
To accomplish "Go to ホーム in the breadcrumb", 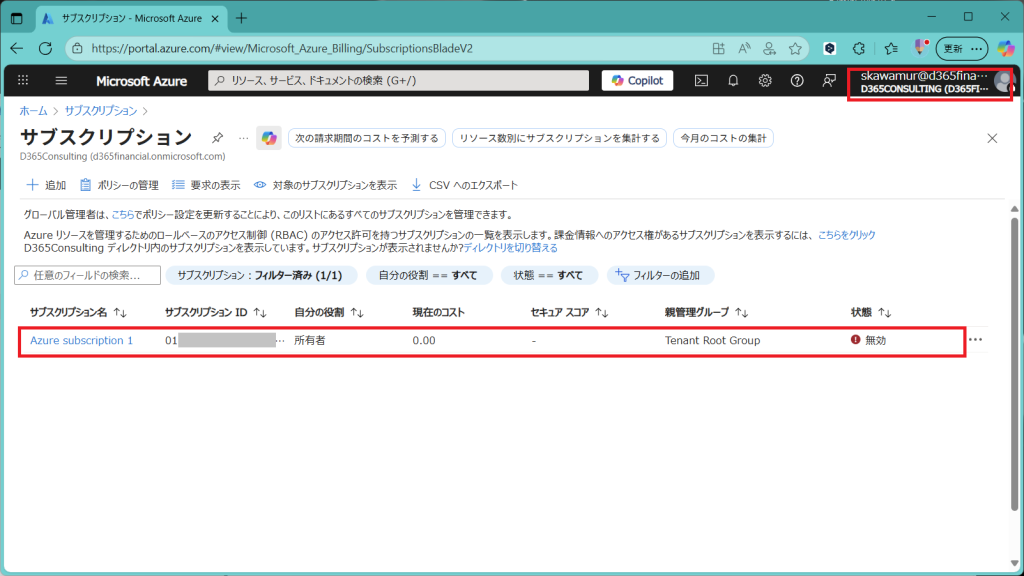I will pyautogui.click(x=33, y=111).
